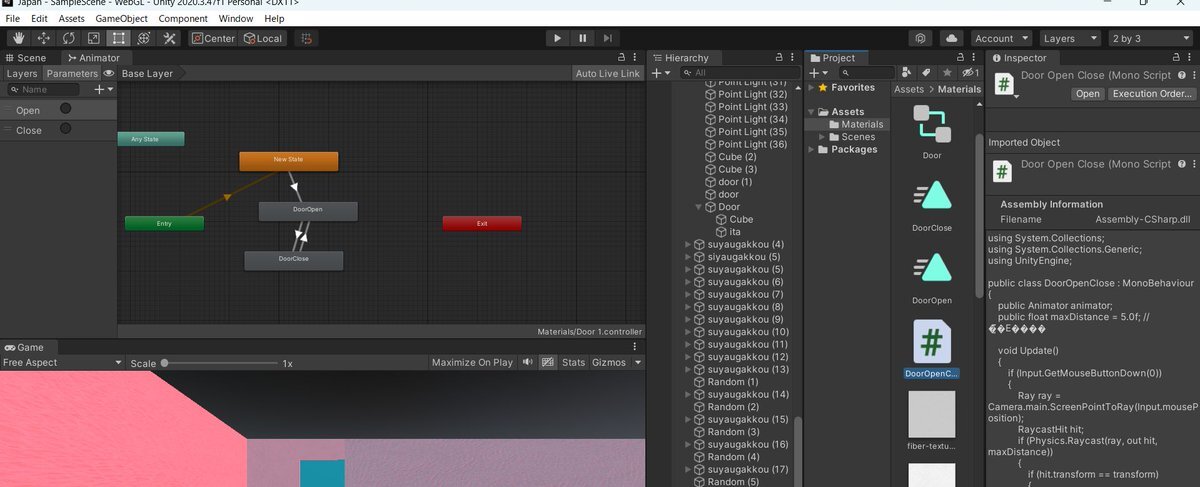The height and width of the screenshot is (487, 1200).
Task: Select the Rotate tool
Action: coord(69,38)
